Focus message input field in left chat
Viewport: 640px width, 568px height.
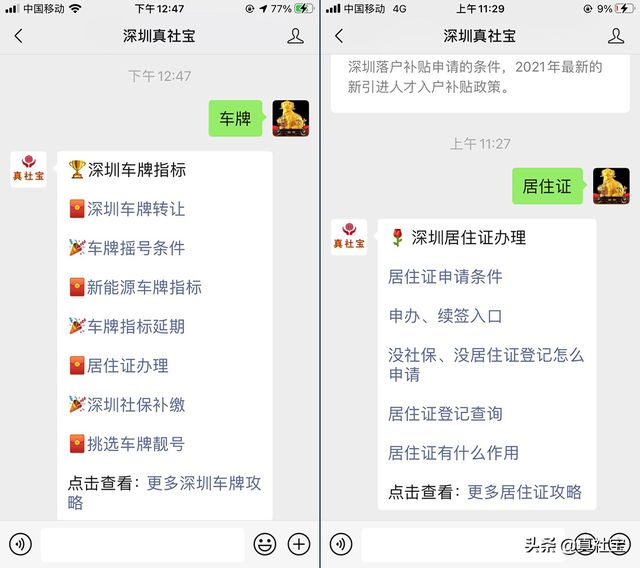pos(142,544)
